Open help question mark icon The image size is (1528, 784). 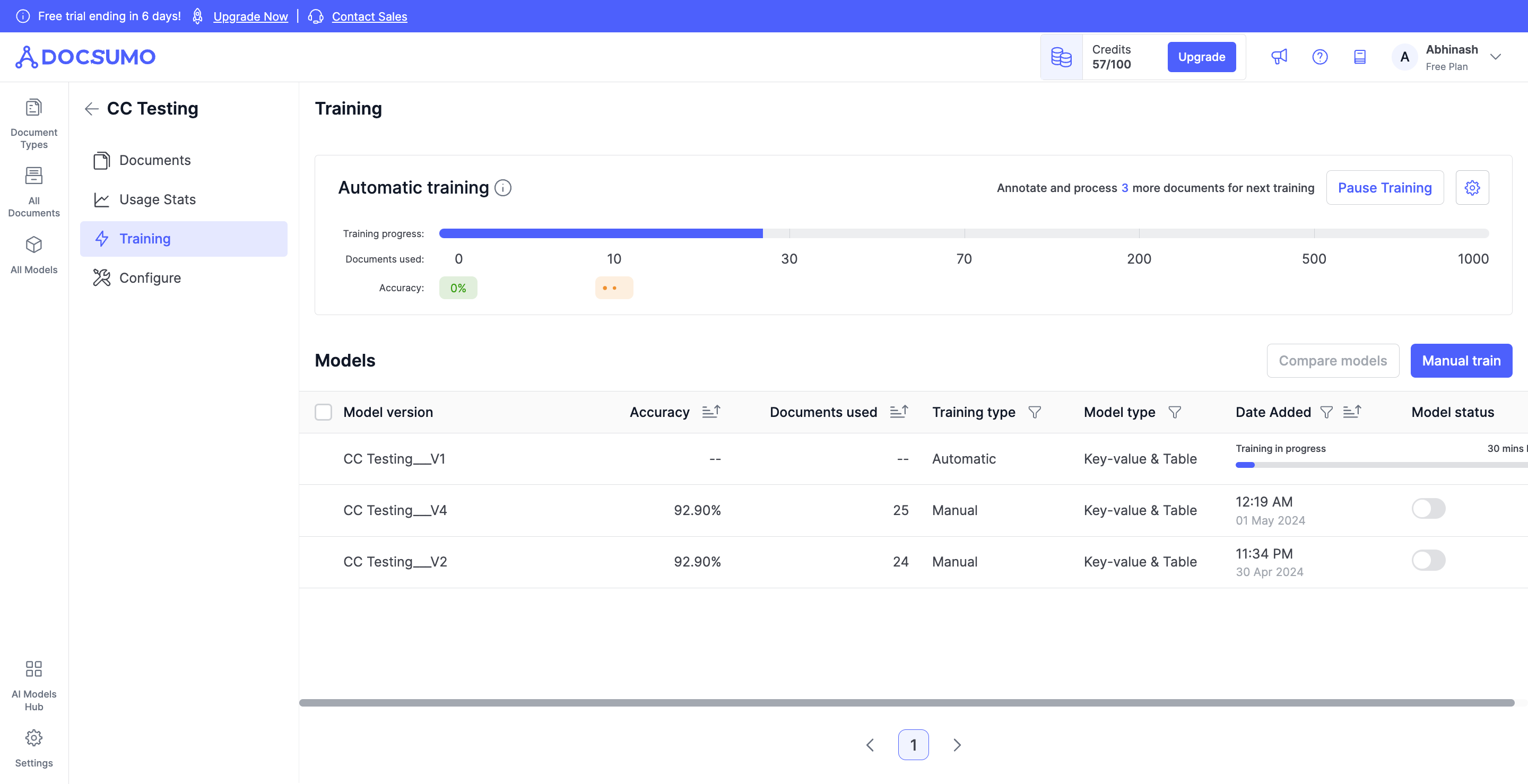click(1319, 57)
